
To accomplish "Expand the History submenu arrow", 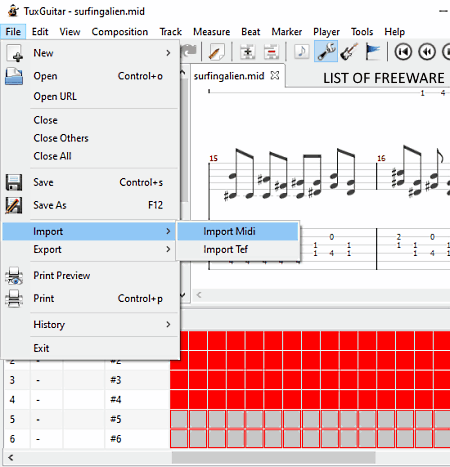I will [168, 324].
